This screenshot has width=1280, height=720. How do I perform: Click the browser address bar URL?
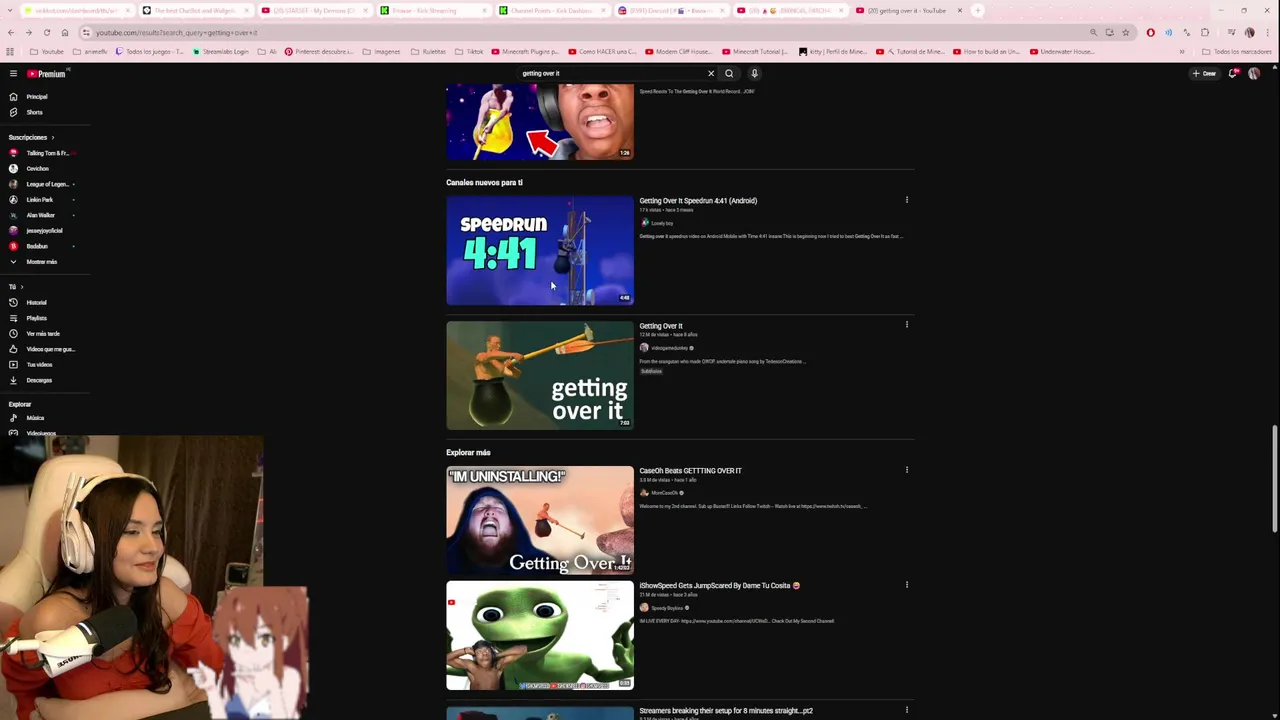point(176,33)
